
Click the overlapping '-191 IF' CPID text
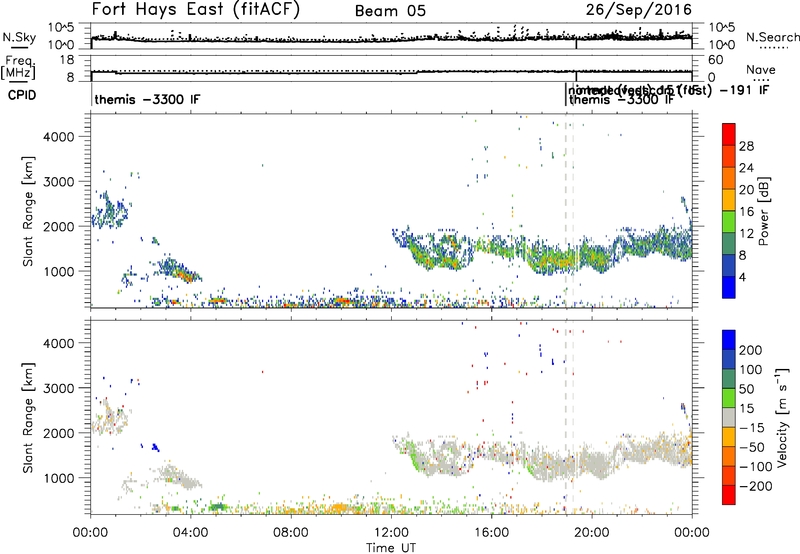tap(744, 90)
